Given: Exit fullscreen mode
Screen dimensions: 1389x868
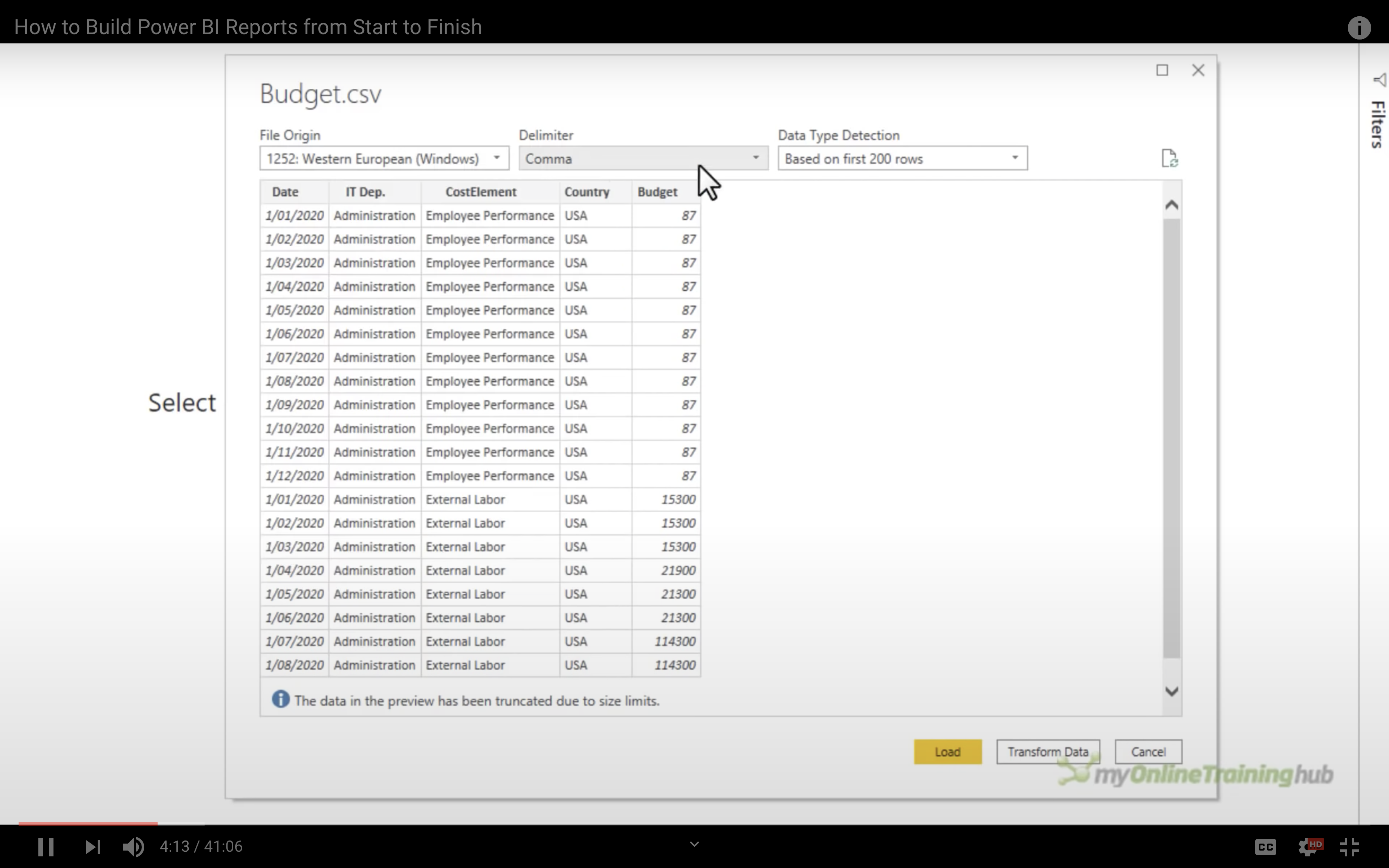Looking at the screenshot, I should click(x=1349, y=847).
